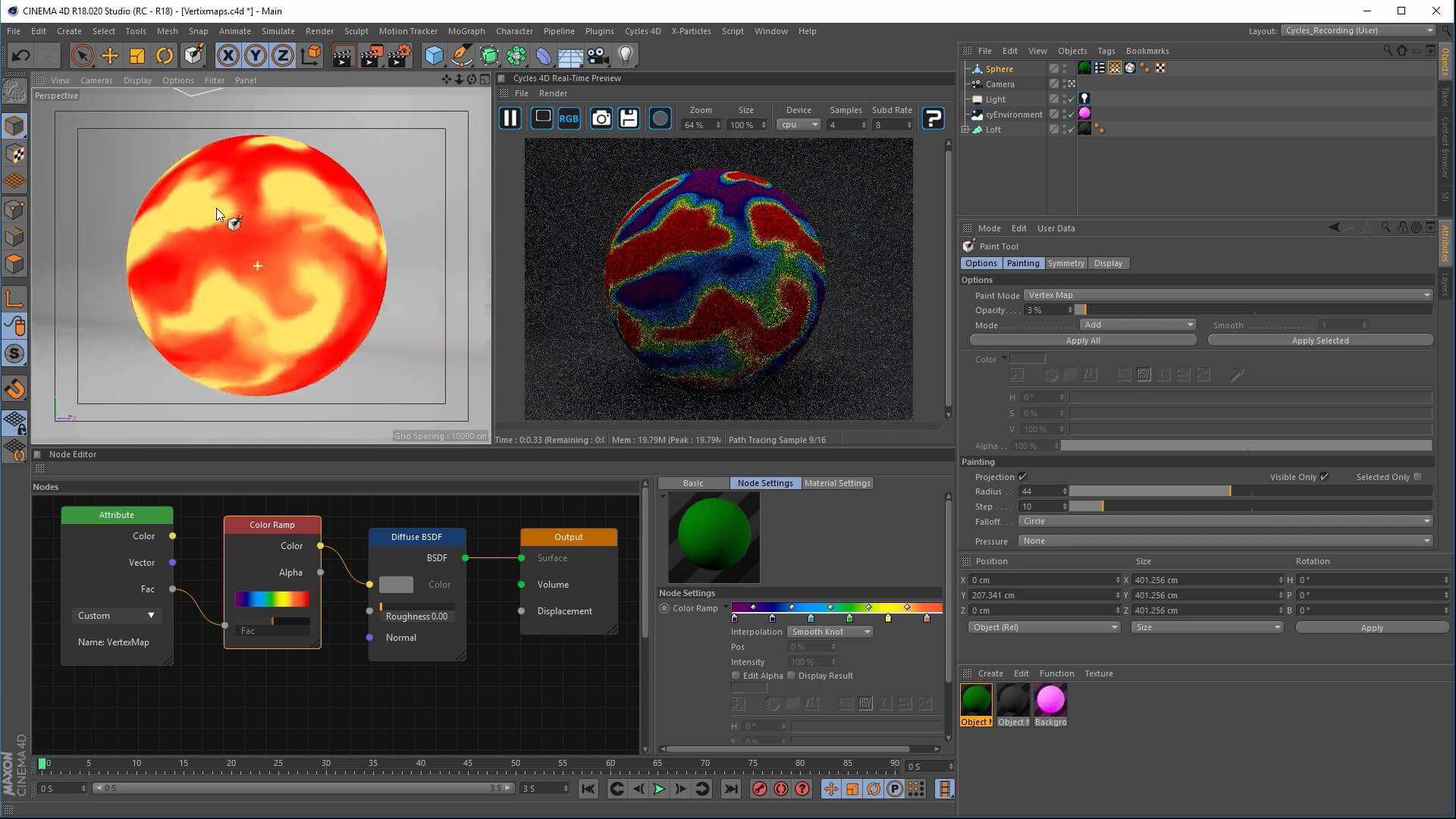Viewport: 1456px width, 819px height.
Task: Take a snapshot with the camera icon
Action: click(x=601, y=118)
